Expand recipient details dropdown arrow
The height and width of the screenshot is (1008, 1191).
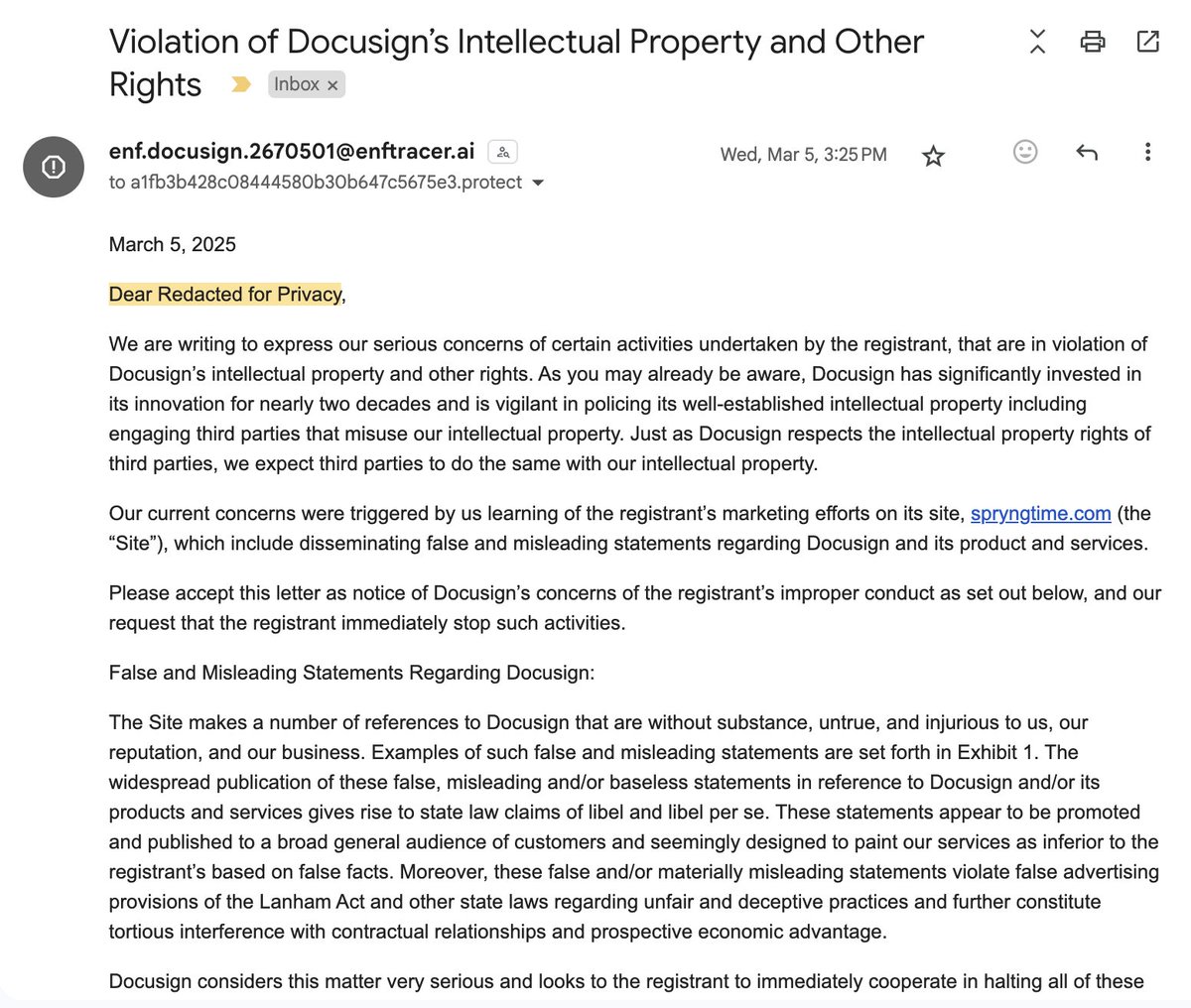[x=538, y=183]
